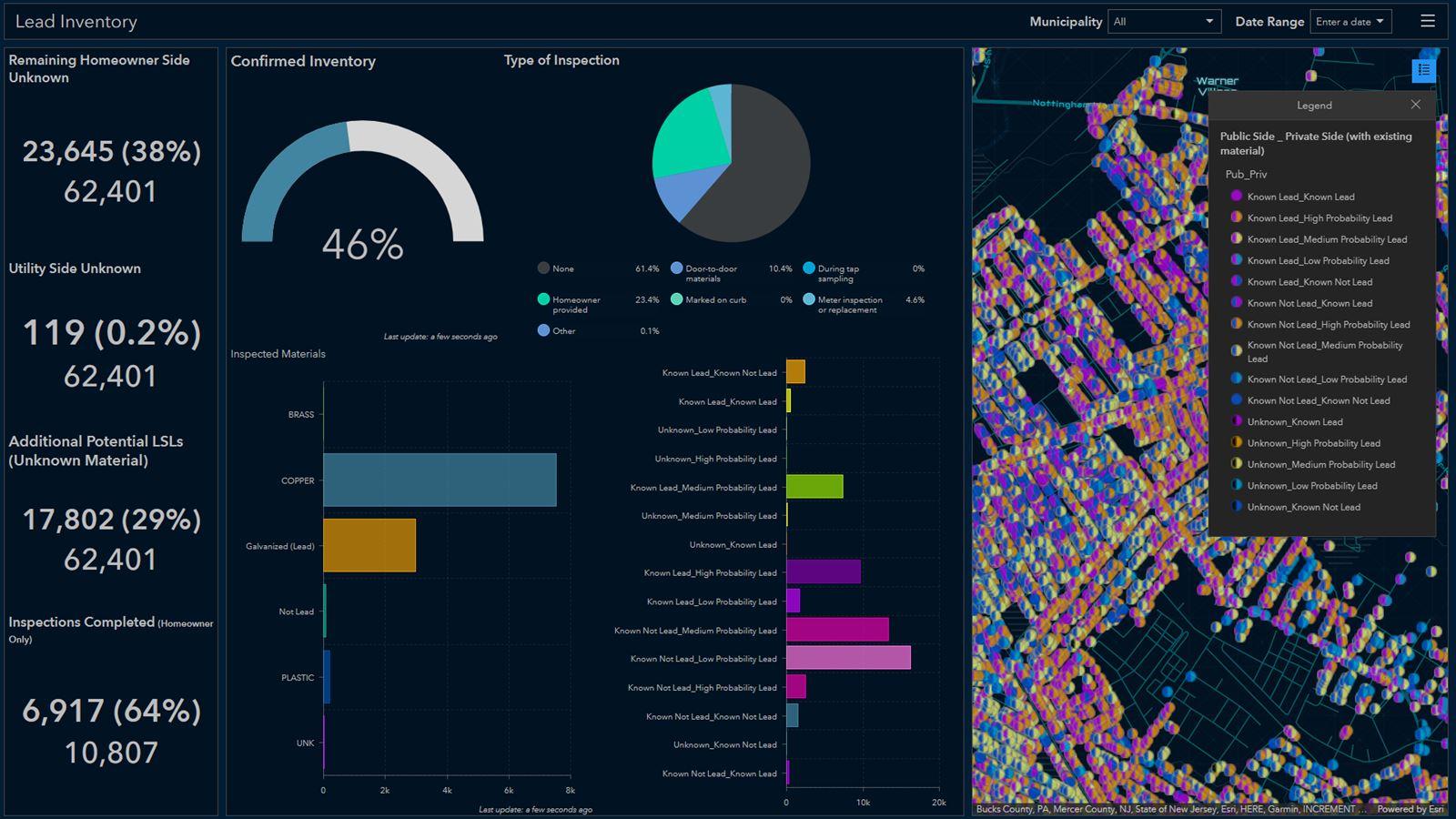Click the Homeowner provided legend dot
The height and width of the screenshot is (819, 1456).
click(543, 299)
